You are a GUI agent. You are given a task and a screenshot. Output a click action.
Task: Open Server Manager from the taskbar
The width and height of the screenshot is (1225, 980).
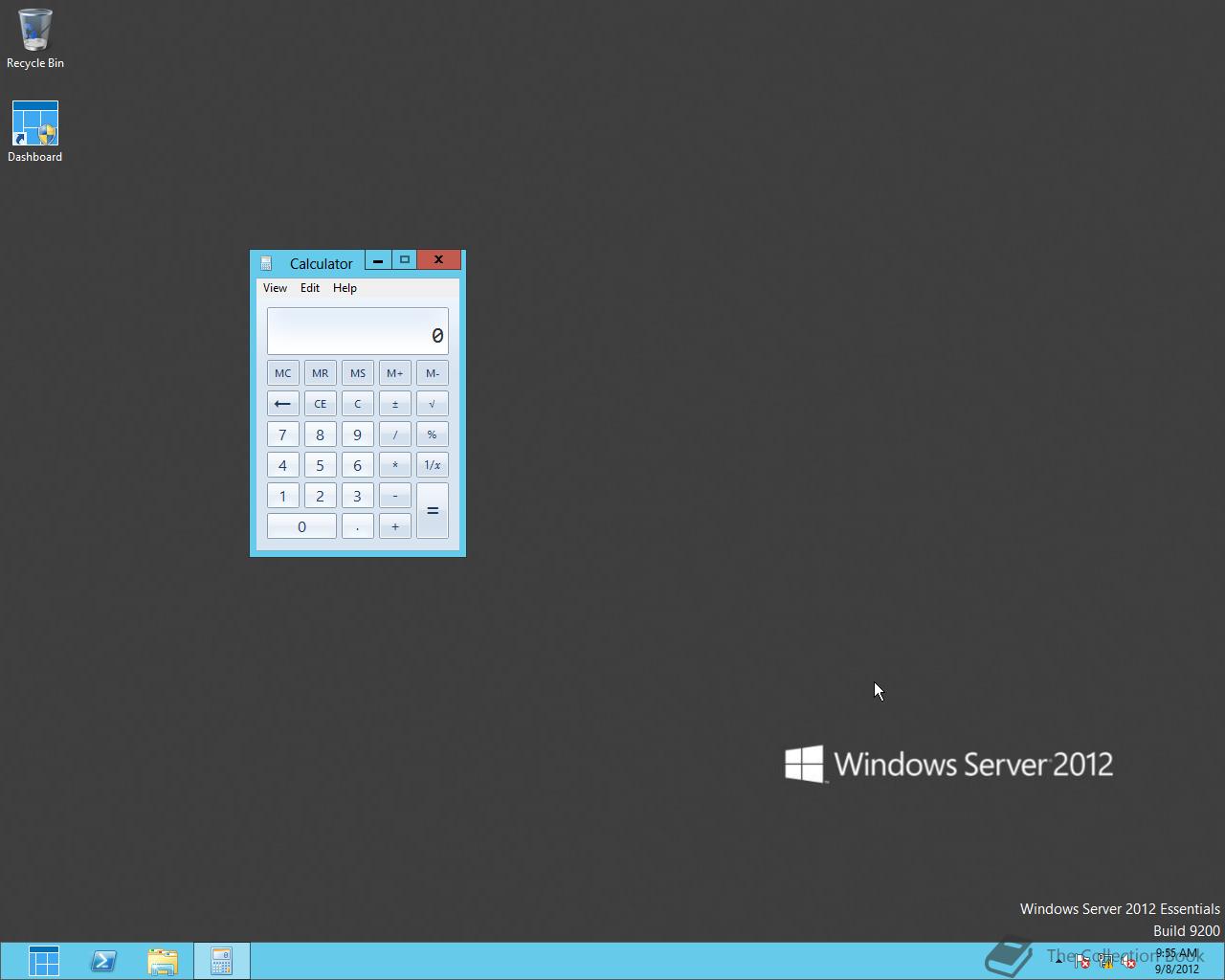click(44, 961)
